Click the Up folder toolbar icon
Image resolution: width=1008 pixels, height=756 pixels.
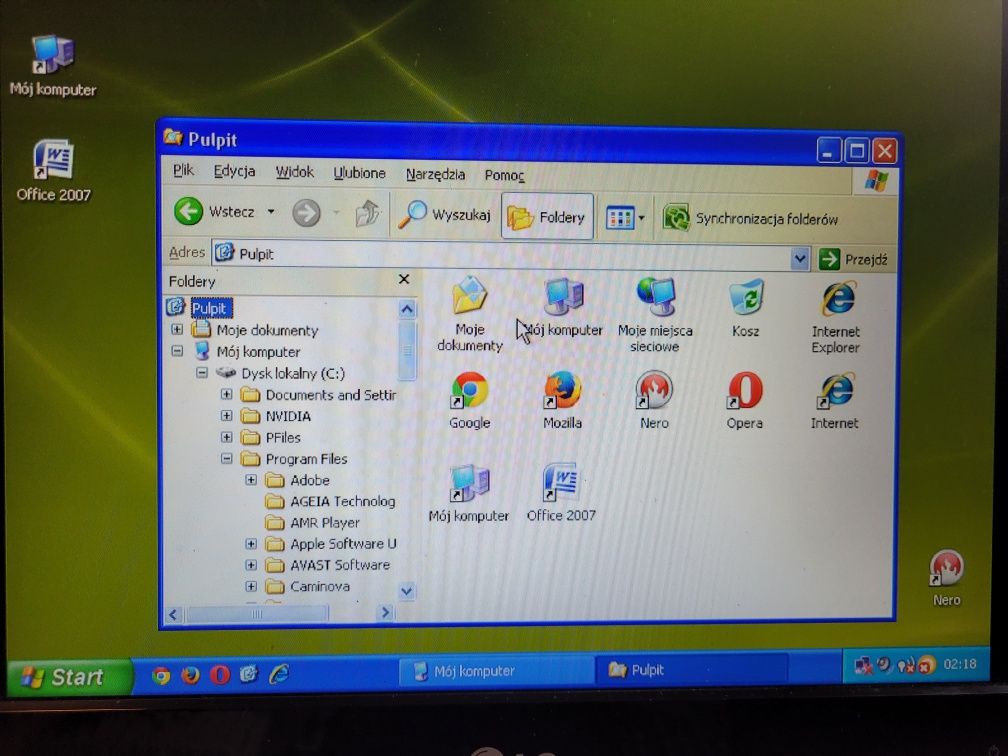pyautogui.click(x=368, y=213)
